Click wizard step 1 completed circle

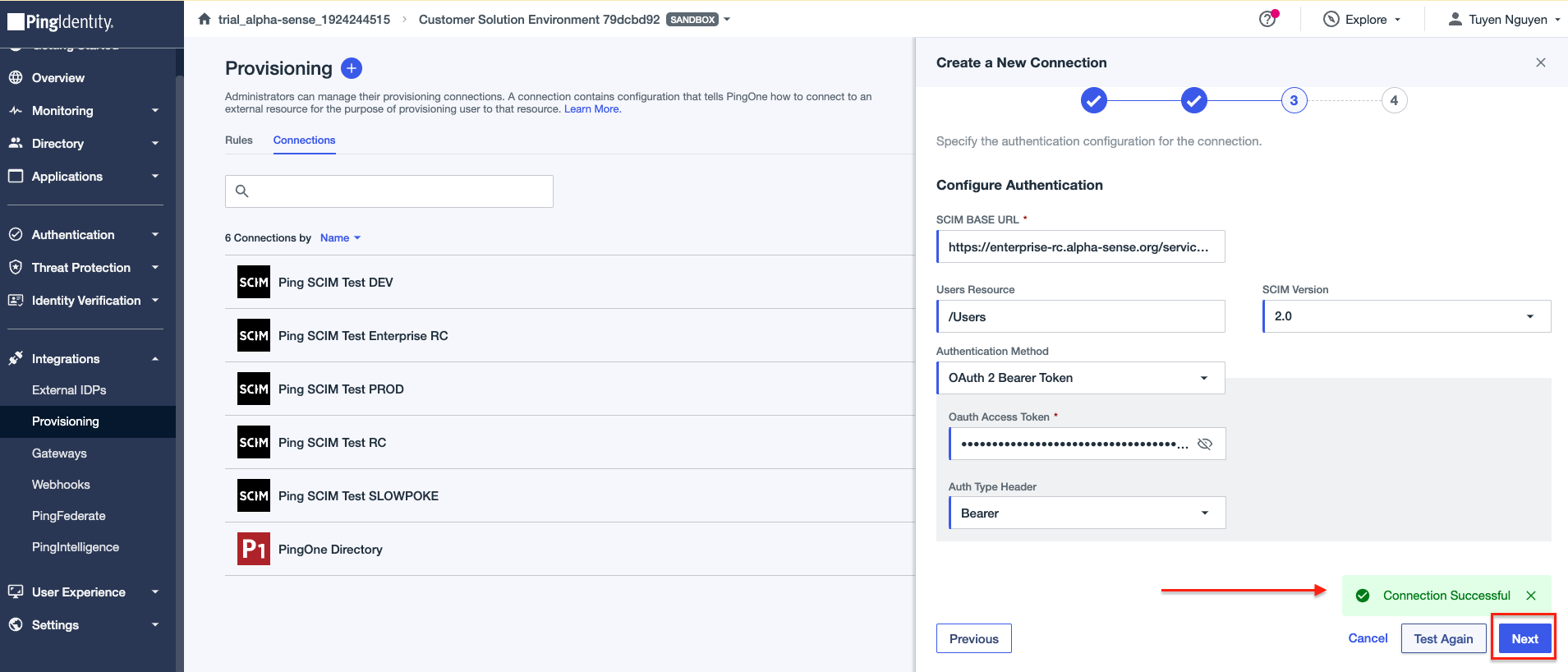(1093, 100)
